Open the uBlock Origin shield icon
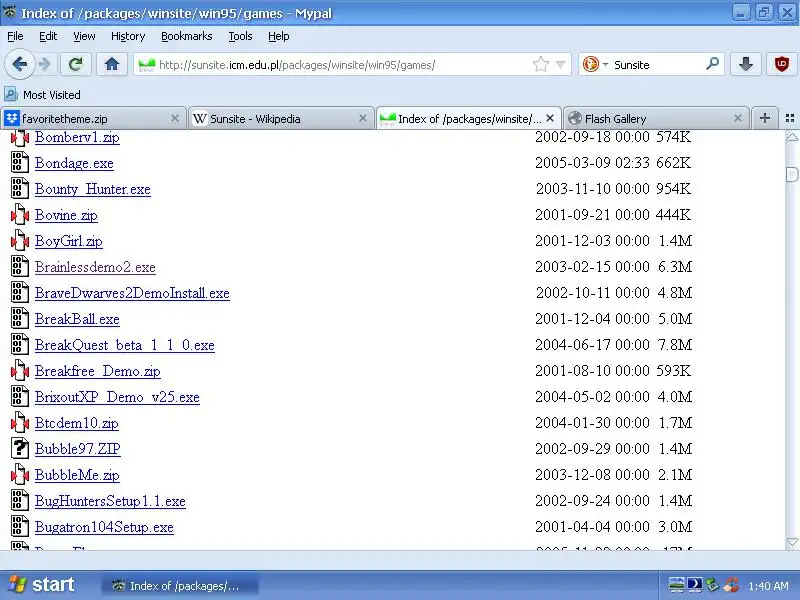This screenshot has width=800, height=600. tap(782, 64)
